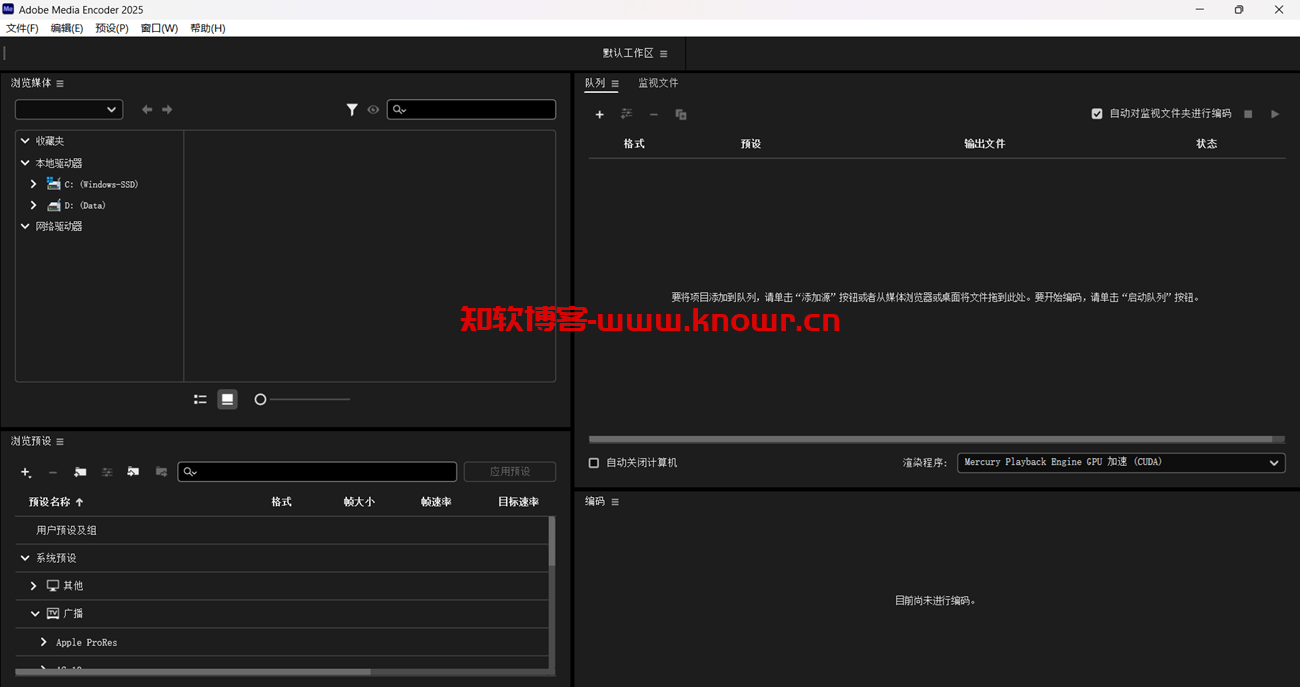Collapse the 本地驱动器 tree node
The image size is (1300, 687).
[x=25, y=163]
